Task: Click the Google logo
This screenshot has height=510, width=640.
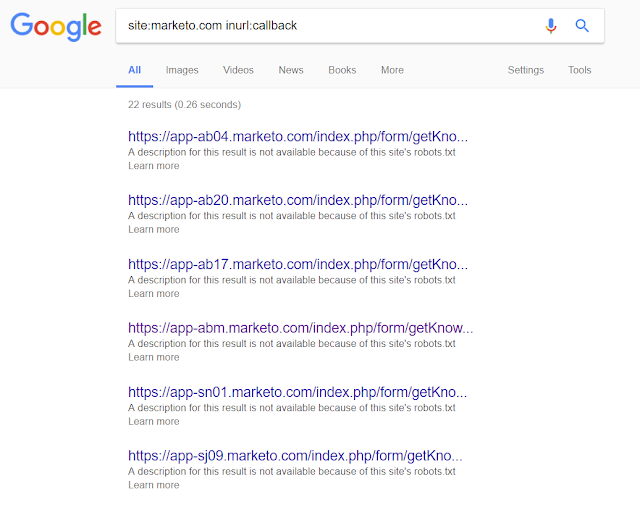Action: [x=56, y=27]
